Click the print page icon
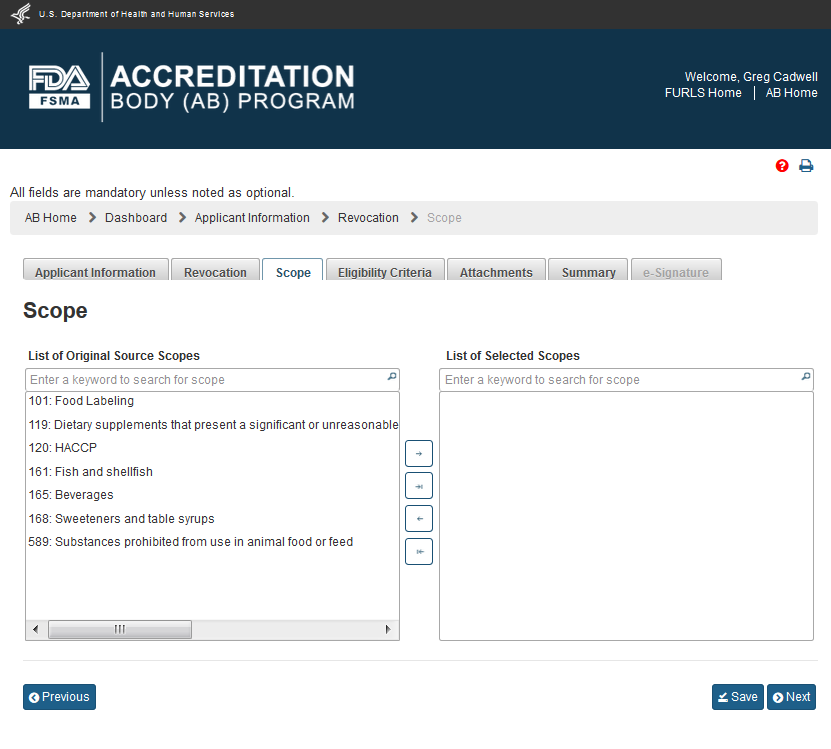 806,166
